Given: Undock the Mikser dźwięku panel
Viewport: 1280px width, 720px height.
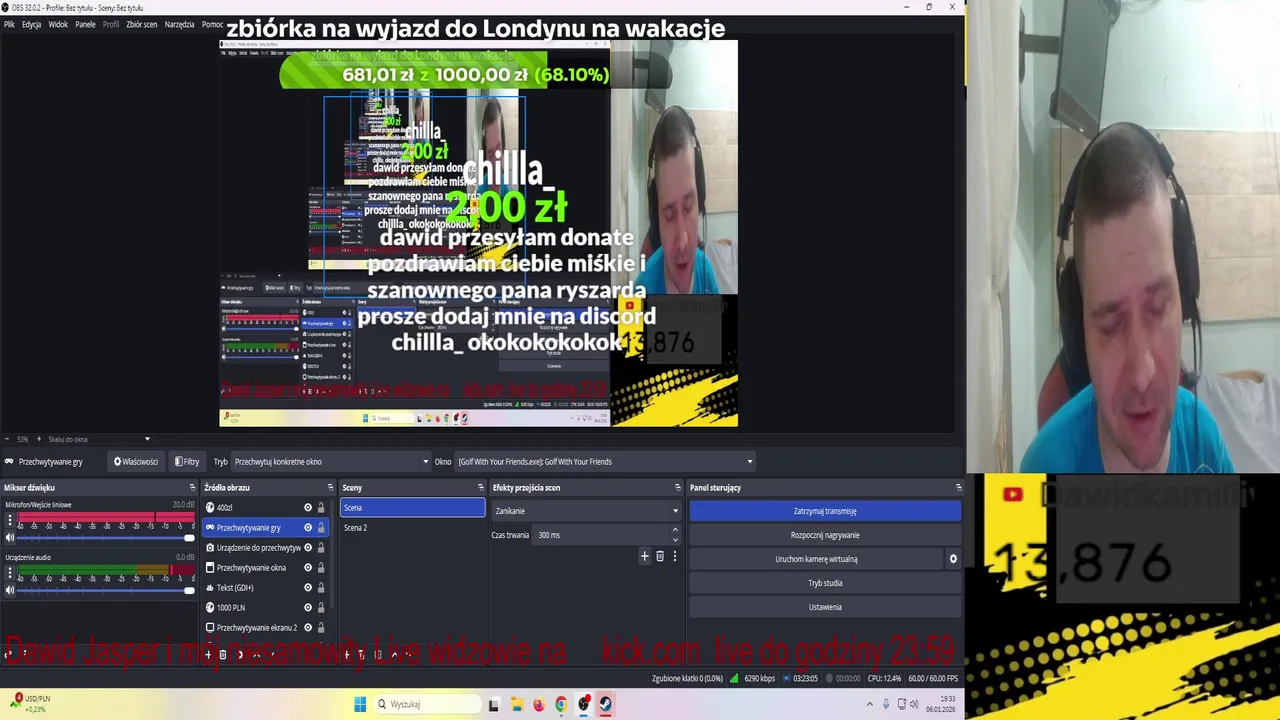Looking at the screenshot, I should point(191,488).
